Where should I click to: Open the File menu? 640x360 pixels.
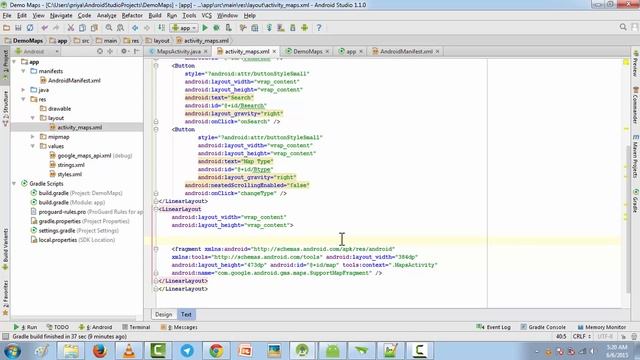coord(7,16)
